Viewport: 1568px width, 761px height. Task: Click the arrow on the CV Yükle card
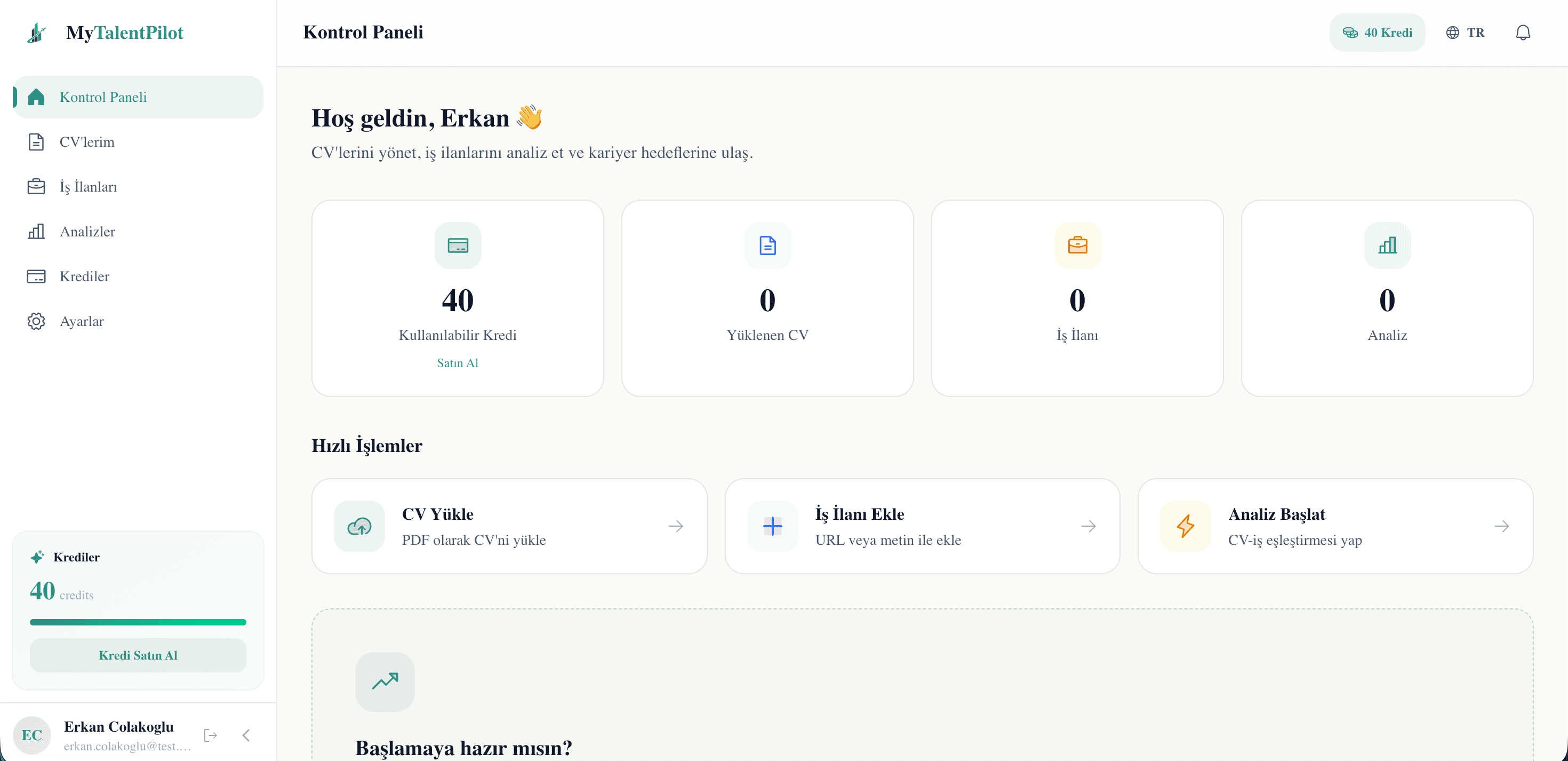tap(676, 526)
